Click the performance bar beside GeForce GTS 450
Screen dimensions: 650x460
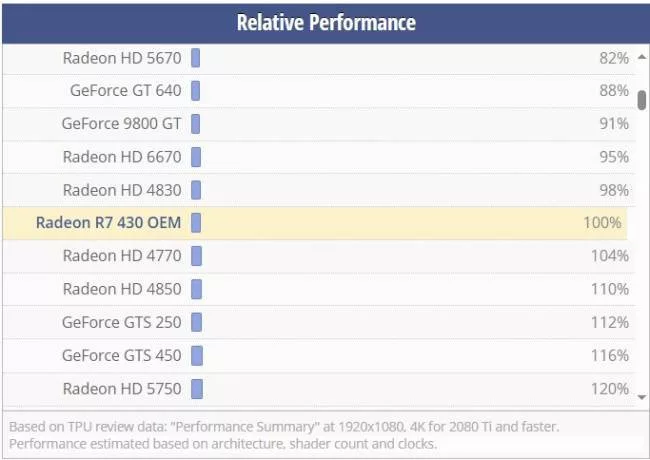tap(197, 355)
